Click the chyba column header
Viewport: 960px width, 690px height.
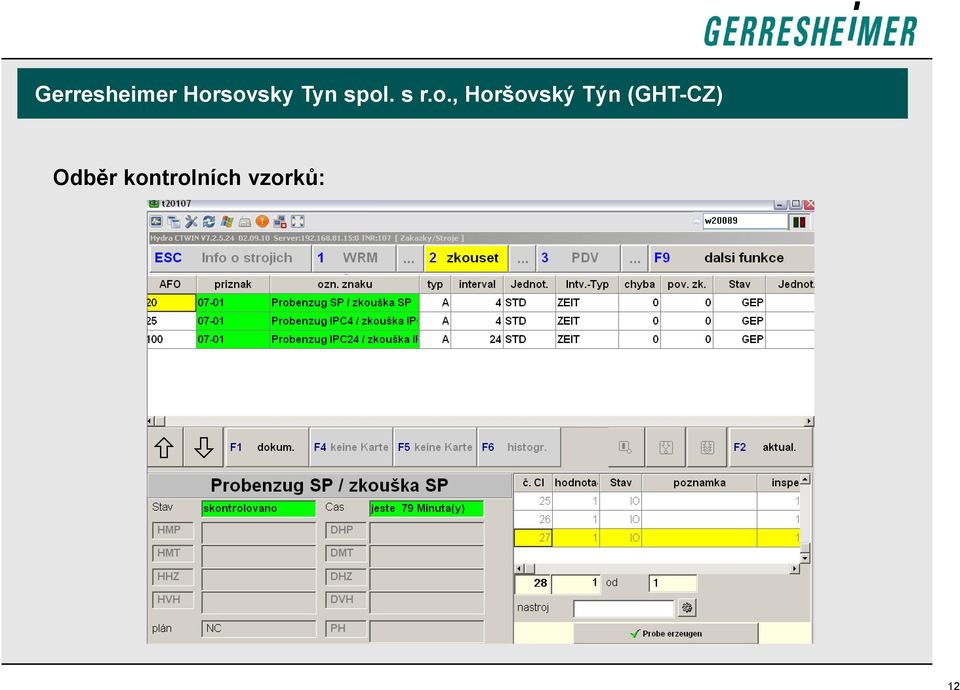639,284
